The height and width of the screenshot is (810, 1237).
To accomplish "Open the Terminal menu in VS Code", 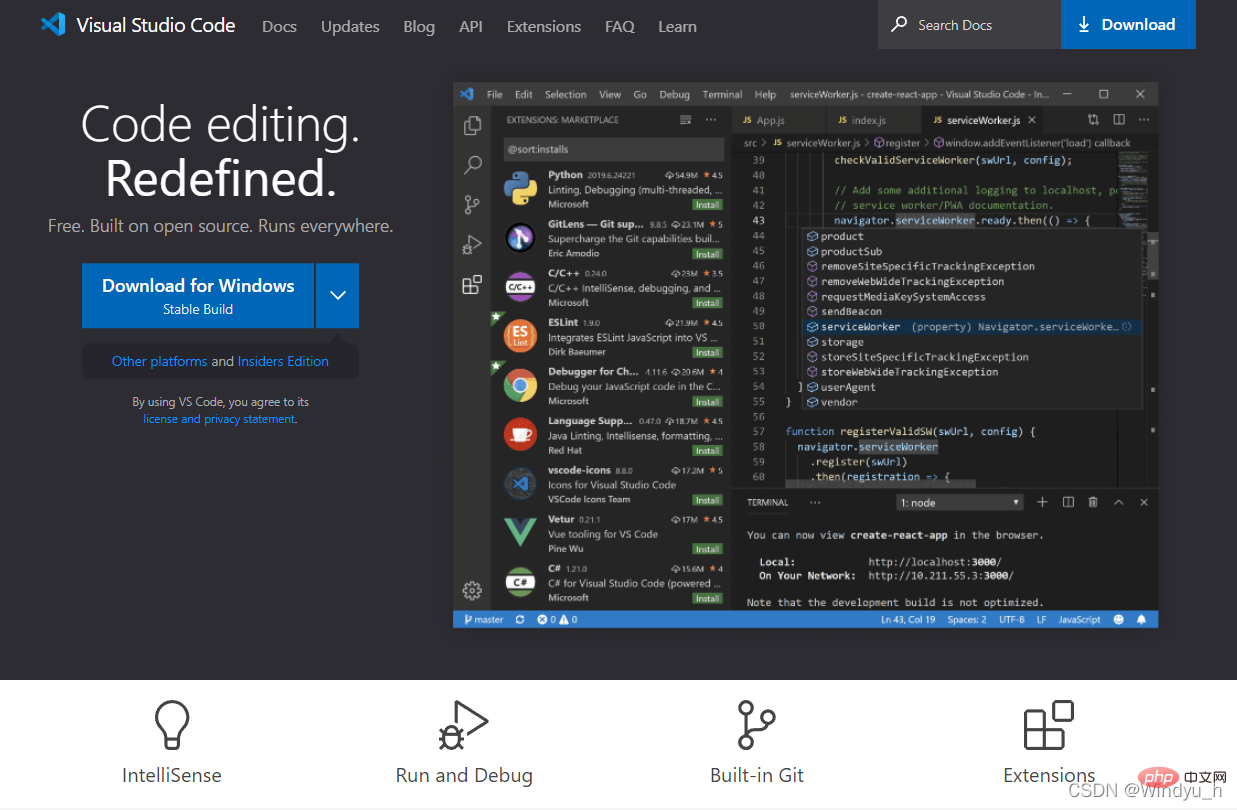I will point(722,95).
